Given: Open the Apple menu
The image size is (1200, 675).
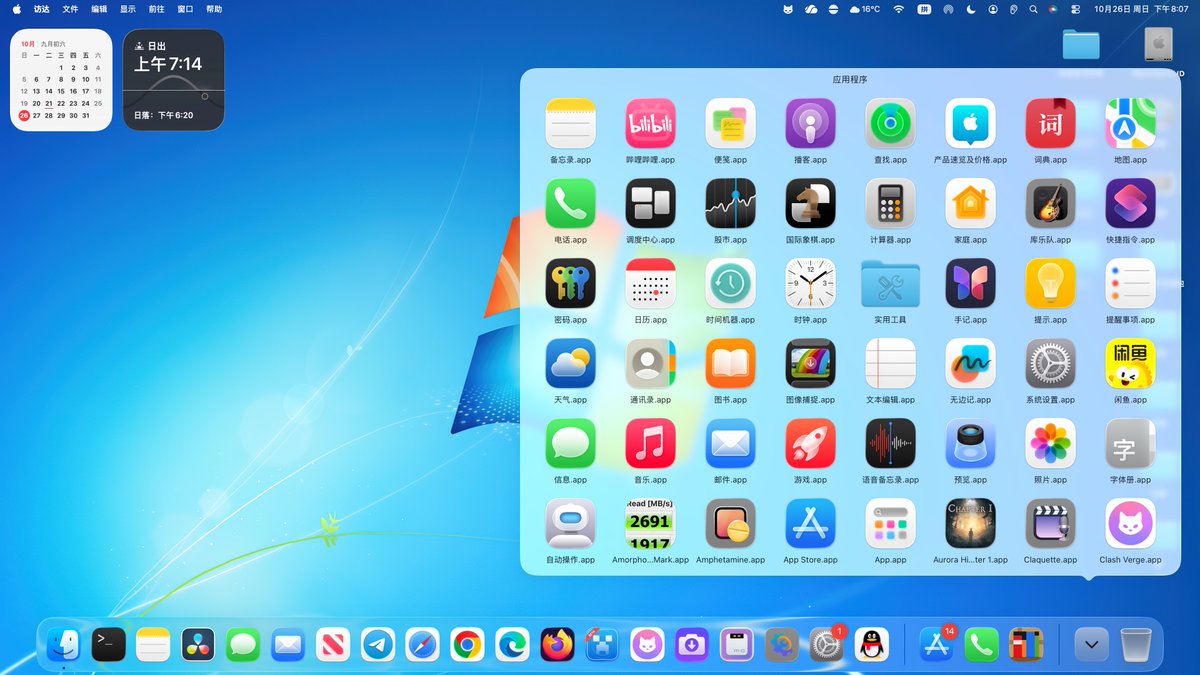Looking at the screenshot, I should click(x=16, y=9).
